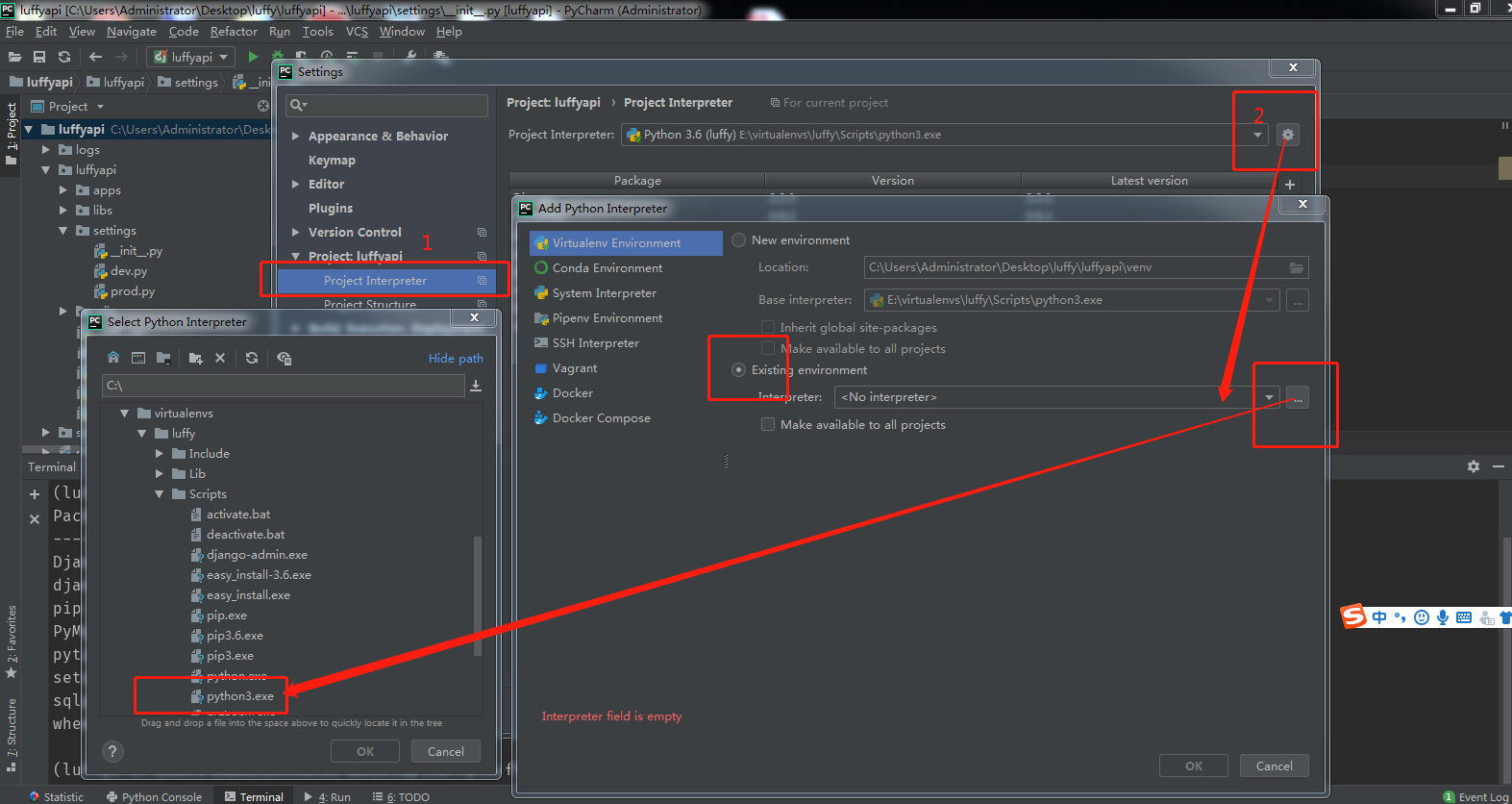The height and width of the screenshot is (804, 1512).
Task: Switch to the Python Console tab
Action: point(154,796)
